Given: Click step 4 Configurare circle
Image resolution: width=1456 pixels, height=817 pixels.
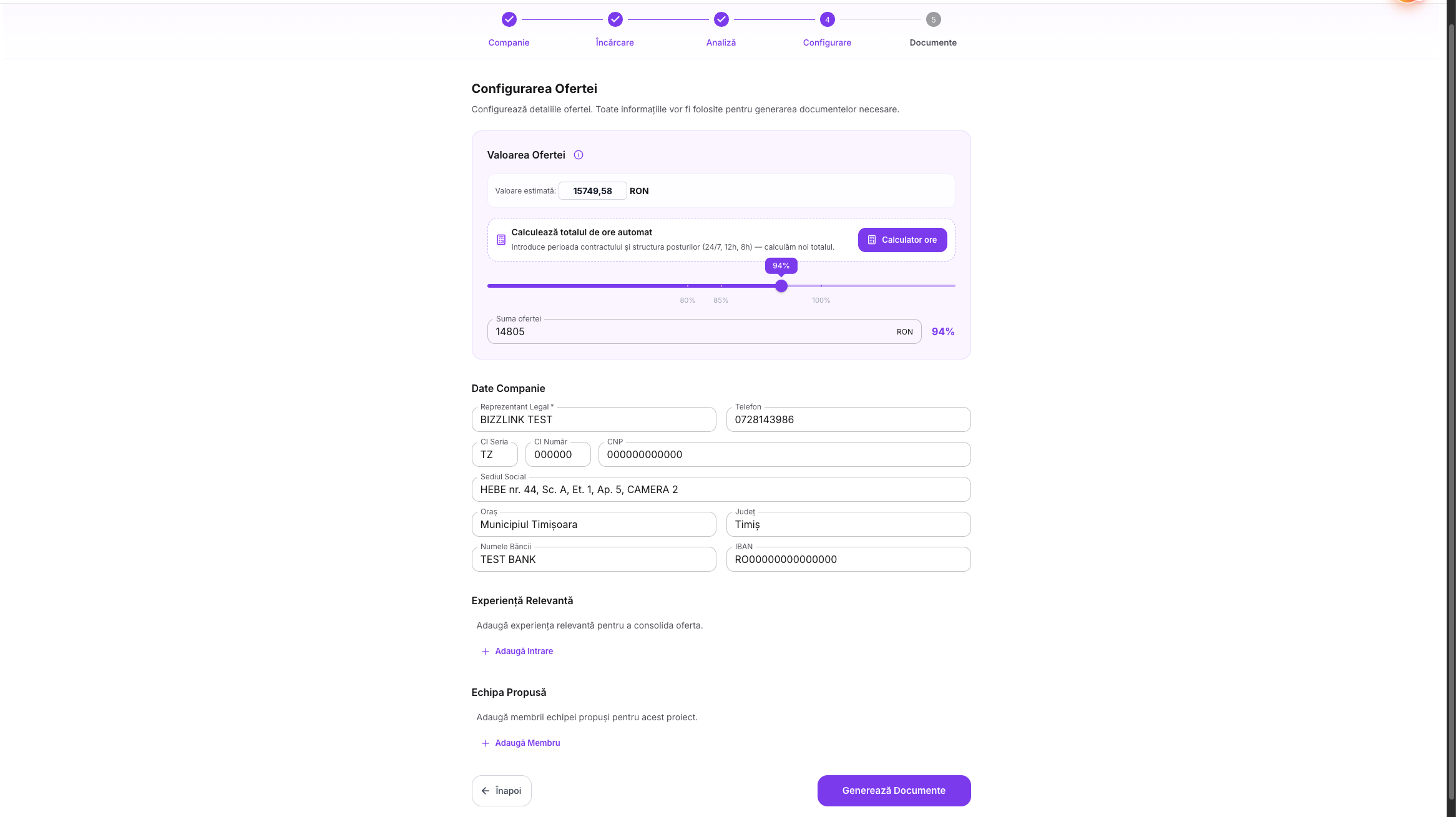Looking at the screenshot, I should point(828,19).
